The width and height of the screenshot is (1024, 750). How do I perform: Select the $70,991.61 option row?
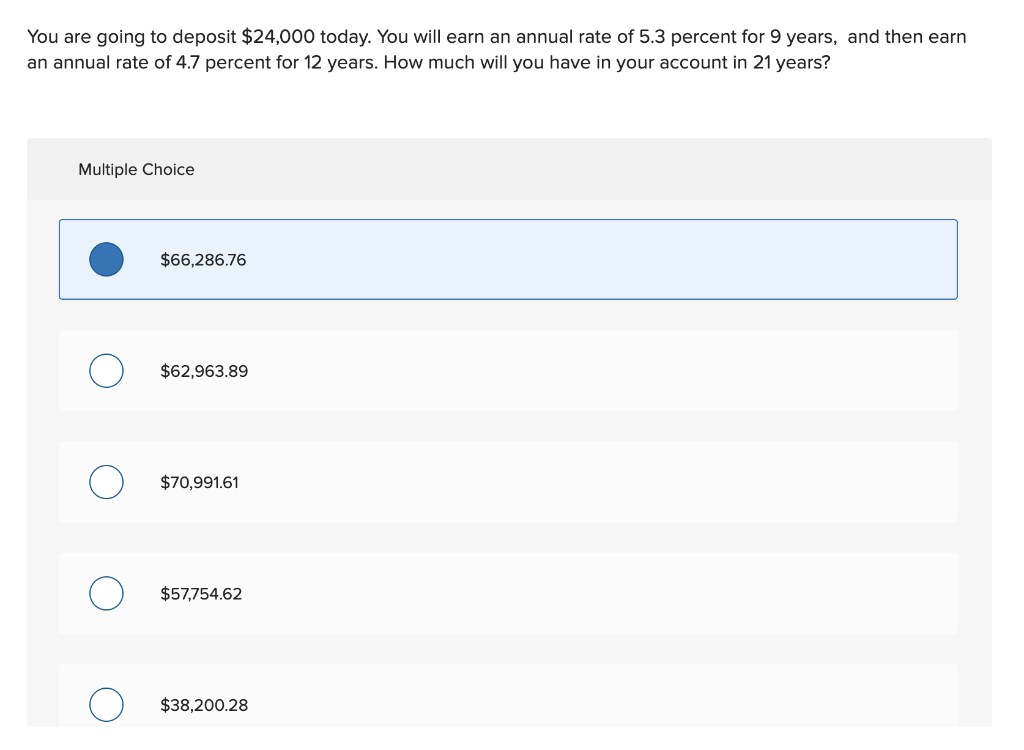point(508,482)
